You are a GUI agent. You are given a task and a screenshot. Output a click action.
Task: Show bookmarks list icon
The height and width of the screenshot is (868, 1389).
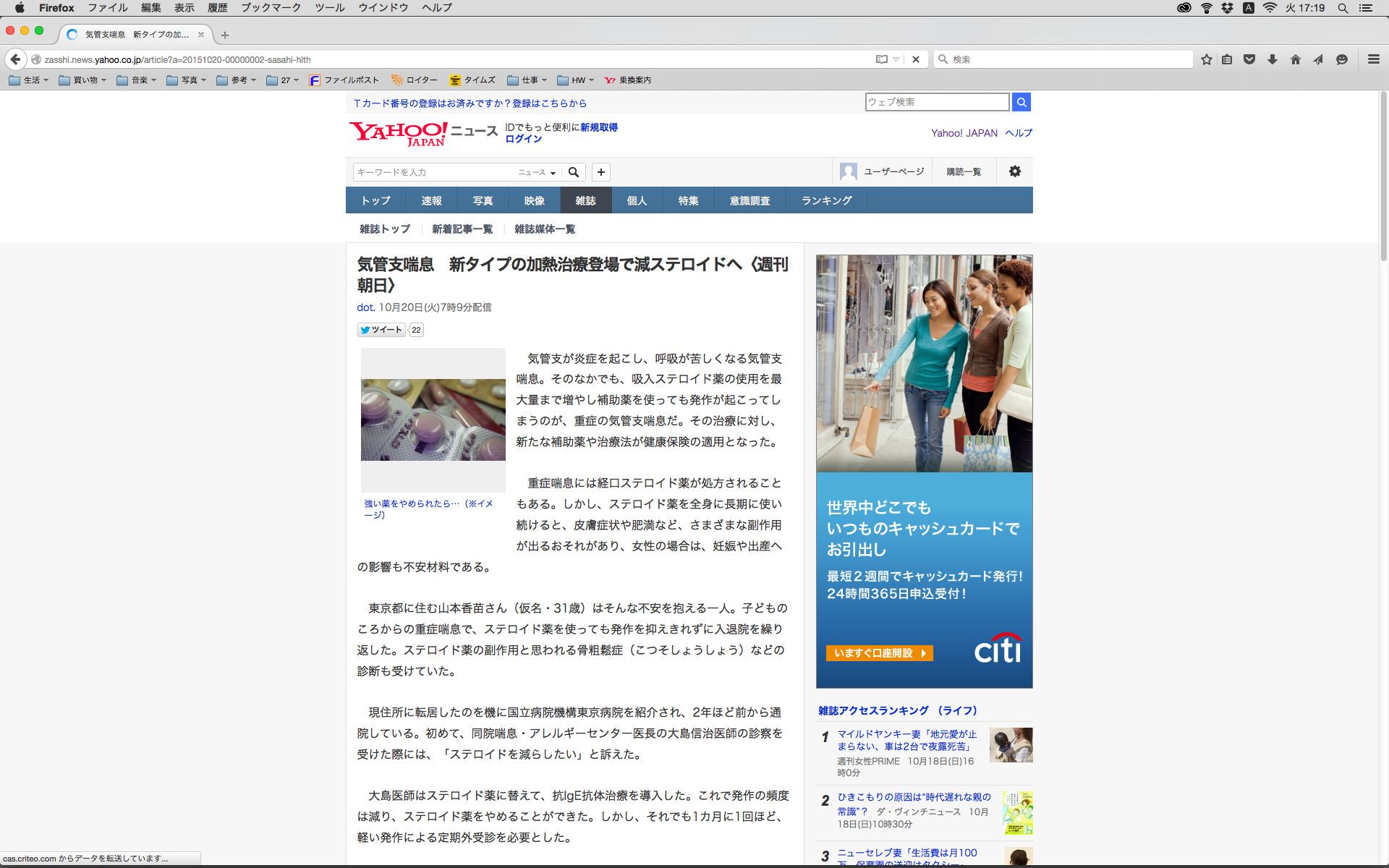[x=1227, y=59]
